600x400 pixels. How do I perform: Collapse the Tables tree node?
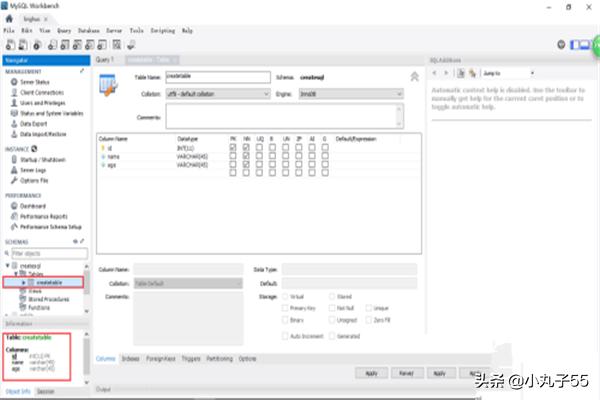coord(16,274)
